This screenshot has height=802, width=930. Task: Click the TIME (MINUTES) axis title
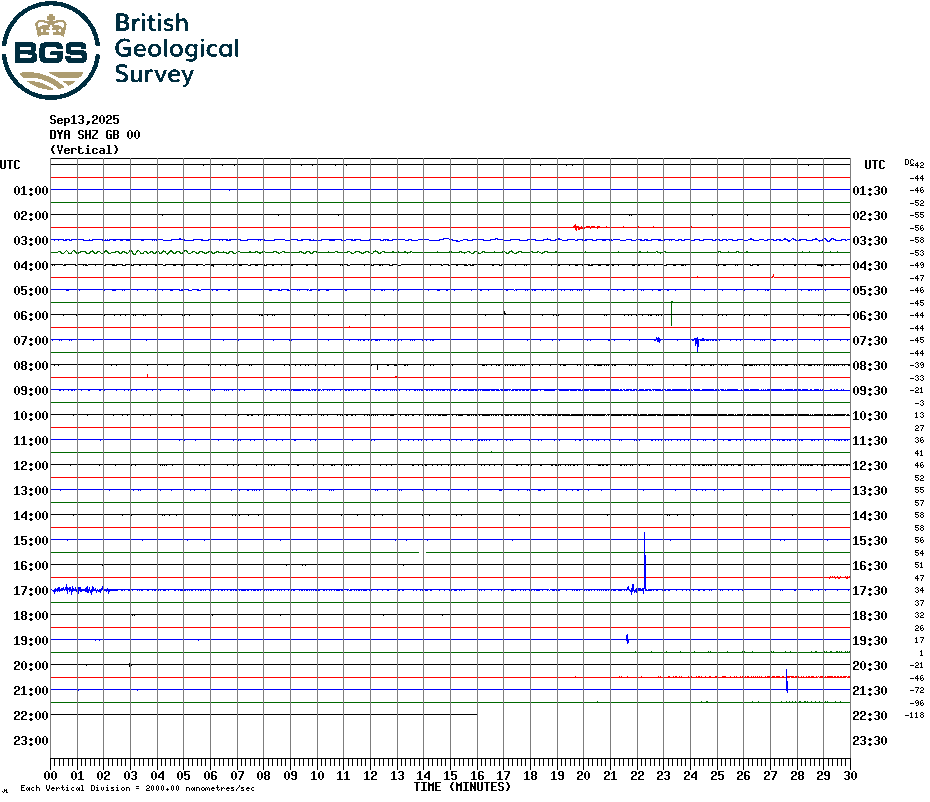(x=462, y=787)
